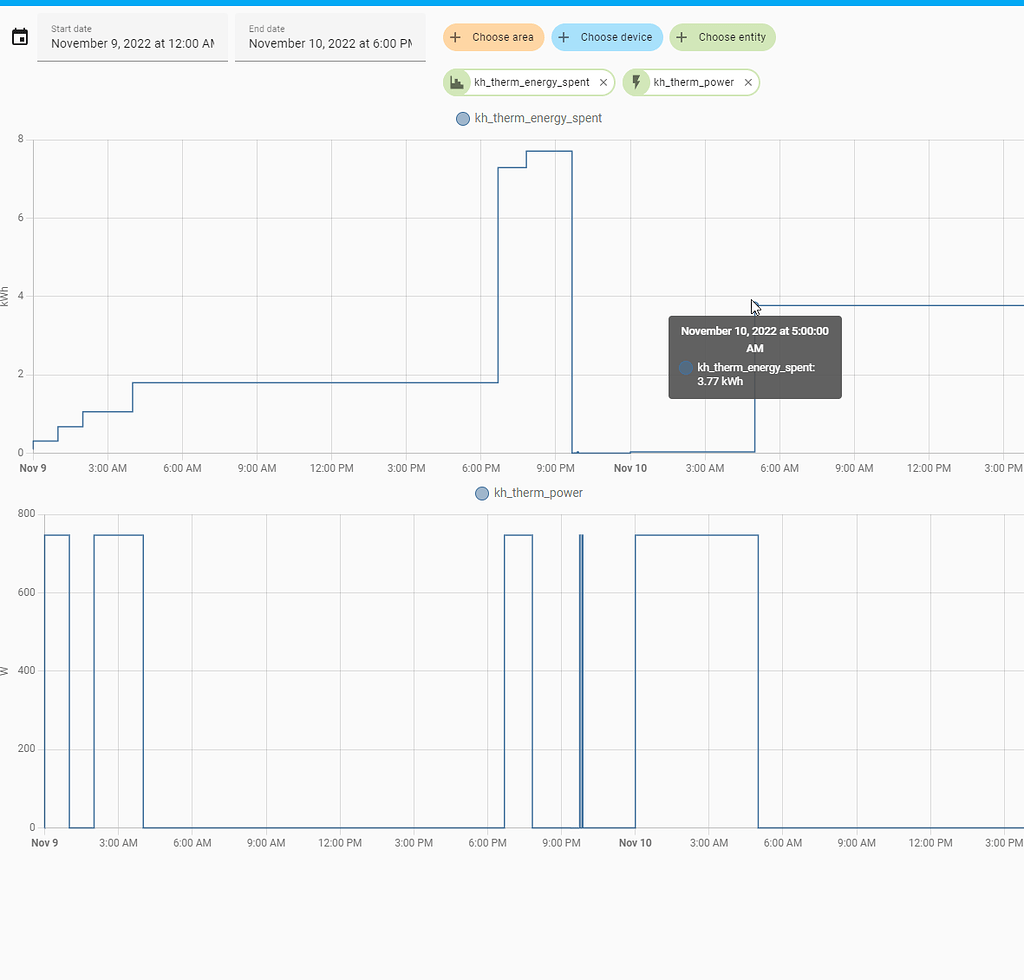Screen dimensions: 1024x980
Task: Remove kh_therm_energy_spent filter via its X icon
Action: pyautogui.click(x=604, y=82)
